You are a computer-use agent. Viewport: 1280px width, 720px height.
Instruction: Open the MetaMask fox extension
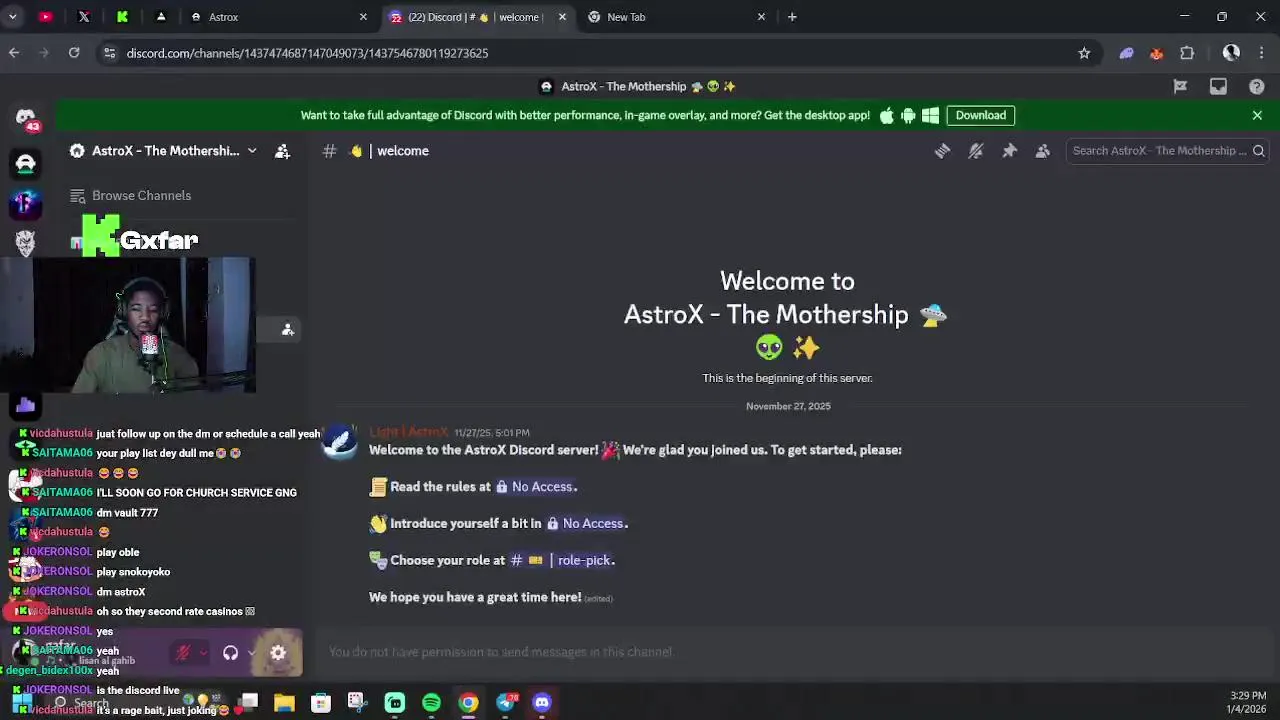[x=1157, y=53]
